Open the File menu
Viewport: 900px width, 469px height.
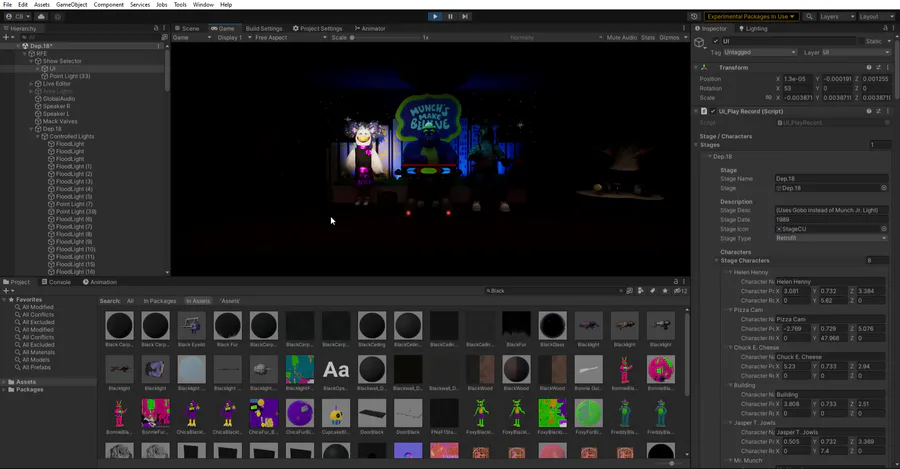[x=7, y=5]
